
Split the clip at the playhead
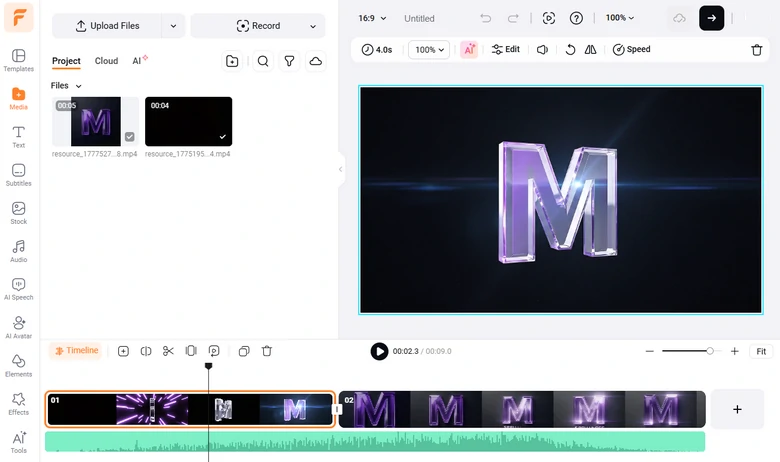[x=146, y=351]
